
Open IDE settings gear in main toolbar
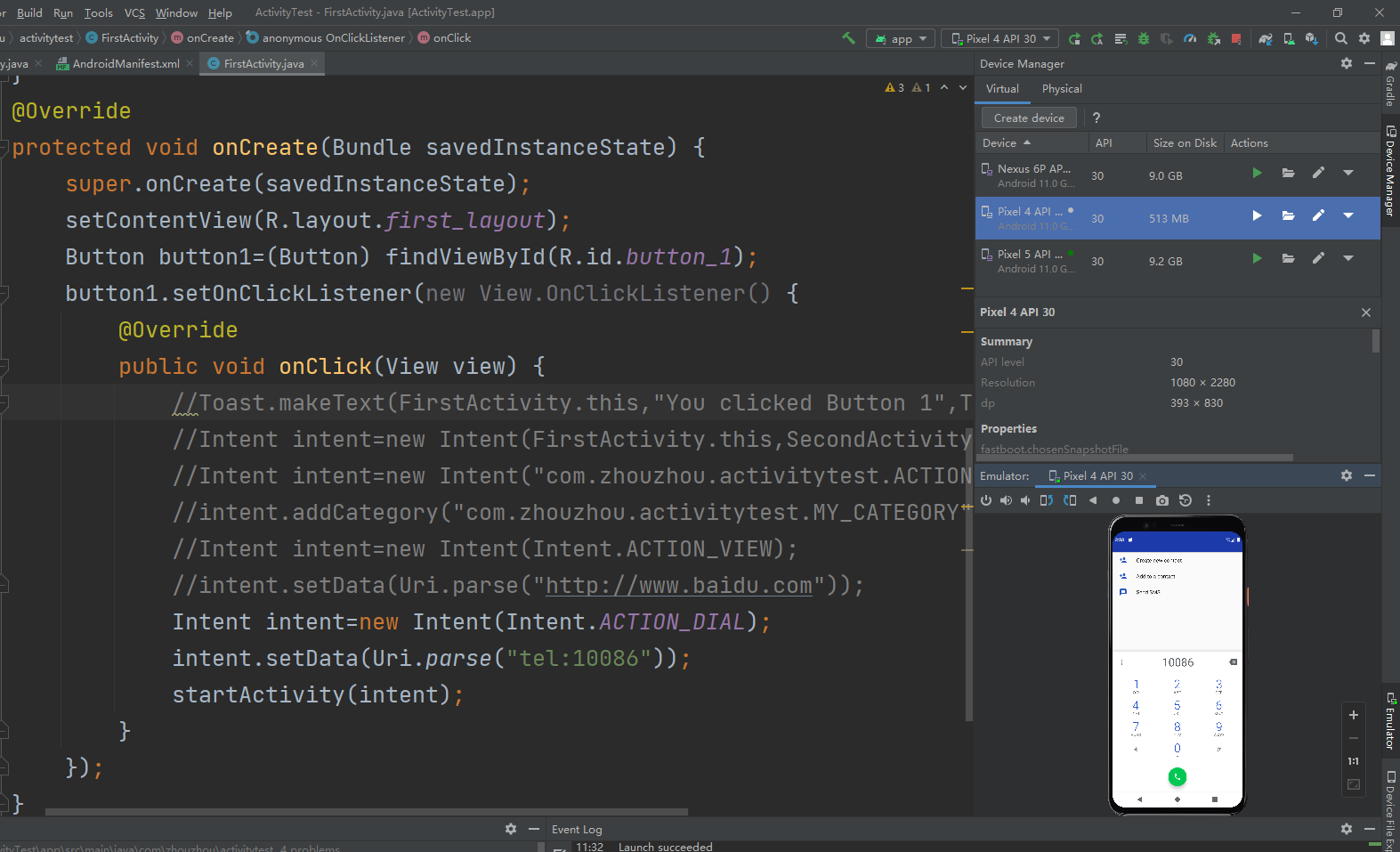1364,38
